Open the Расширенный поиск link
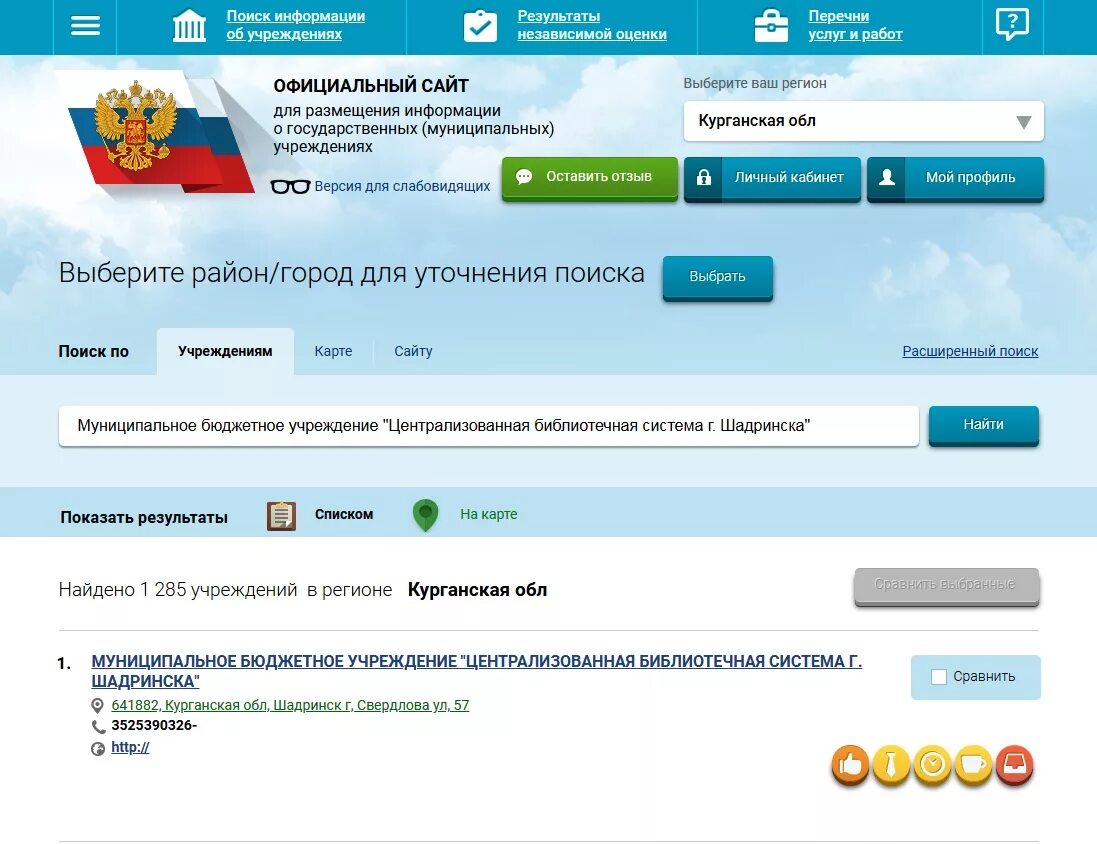This screenshot has width=1097, height=844. pyautogui.click(x=971, y=351)
